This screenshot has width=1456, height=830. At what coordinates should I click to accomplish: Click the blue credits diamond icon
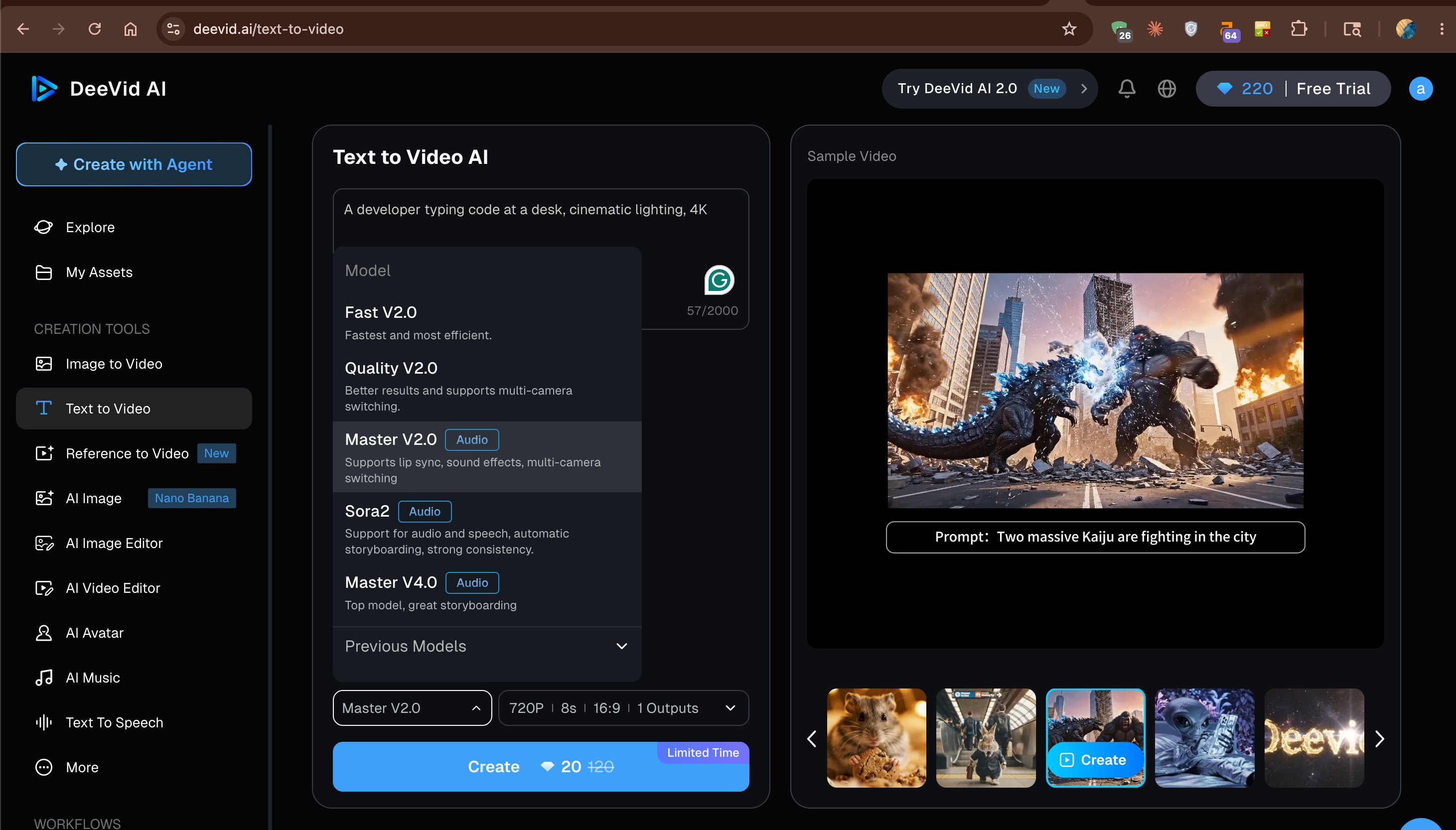tap(1224, 88)
